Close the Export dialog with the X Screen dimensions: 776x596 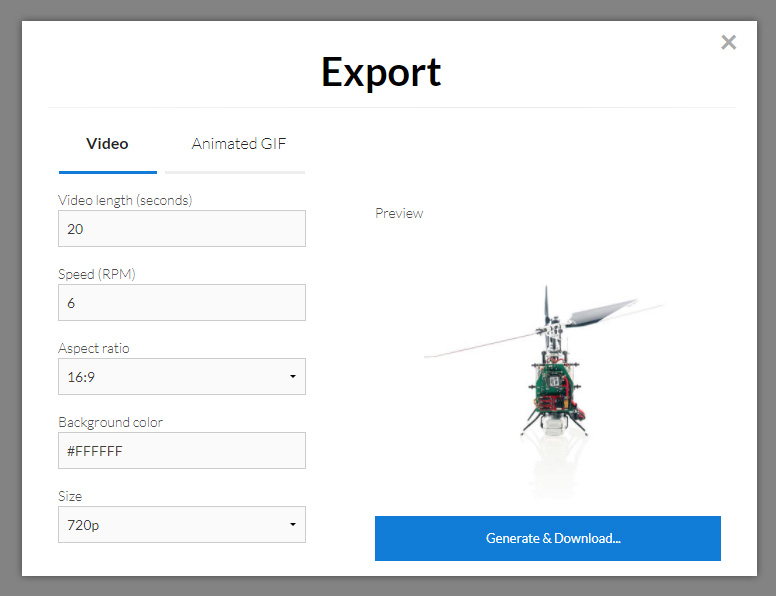tap(728, 42)
